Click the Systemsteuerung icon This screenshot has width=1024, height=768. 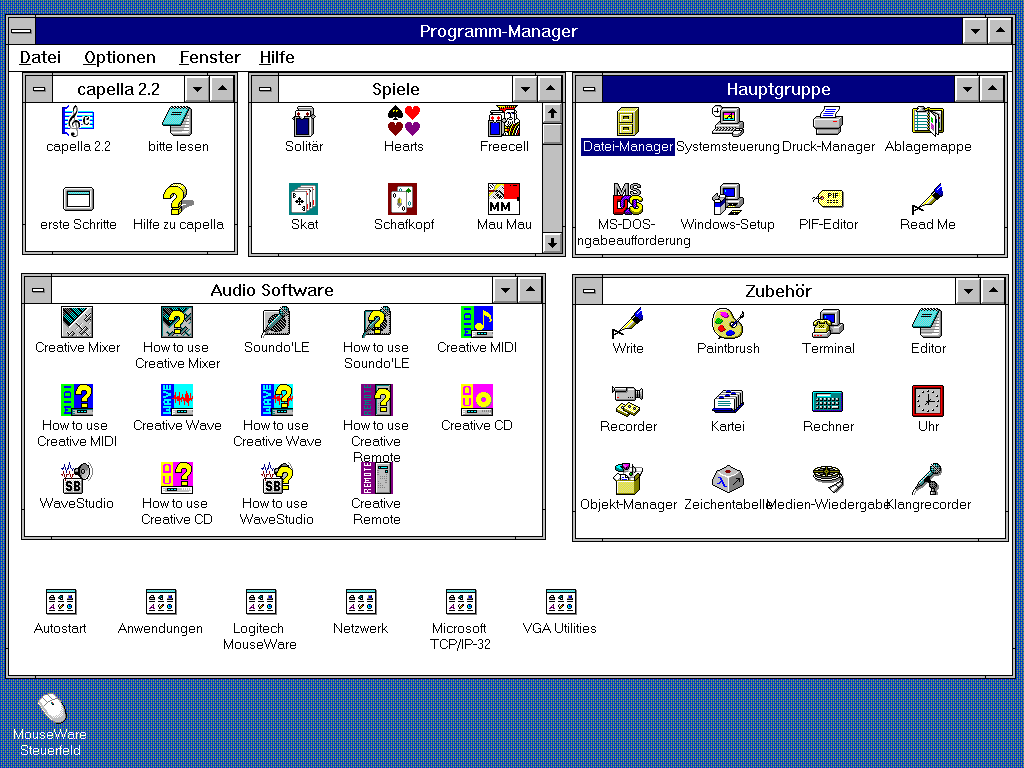(x=727, y=122)
